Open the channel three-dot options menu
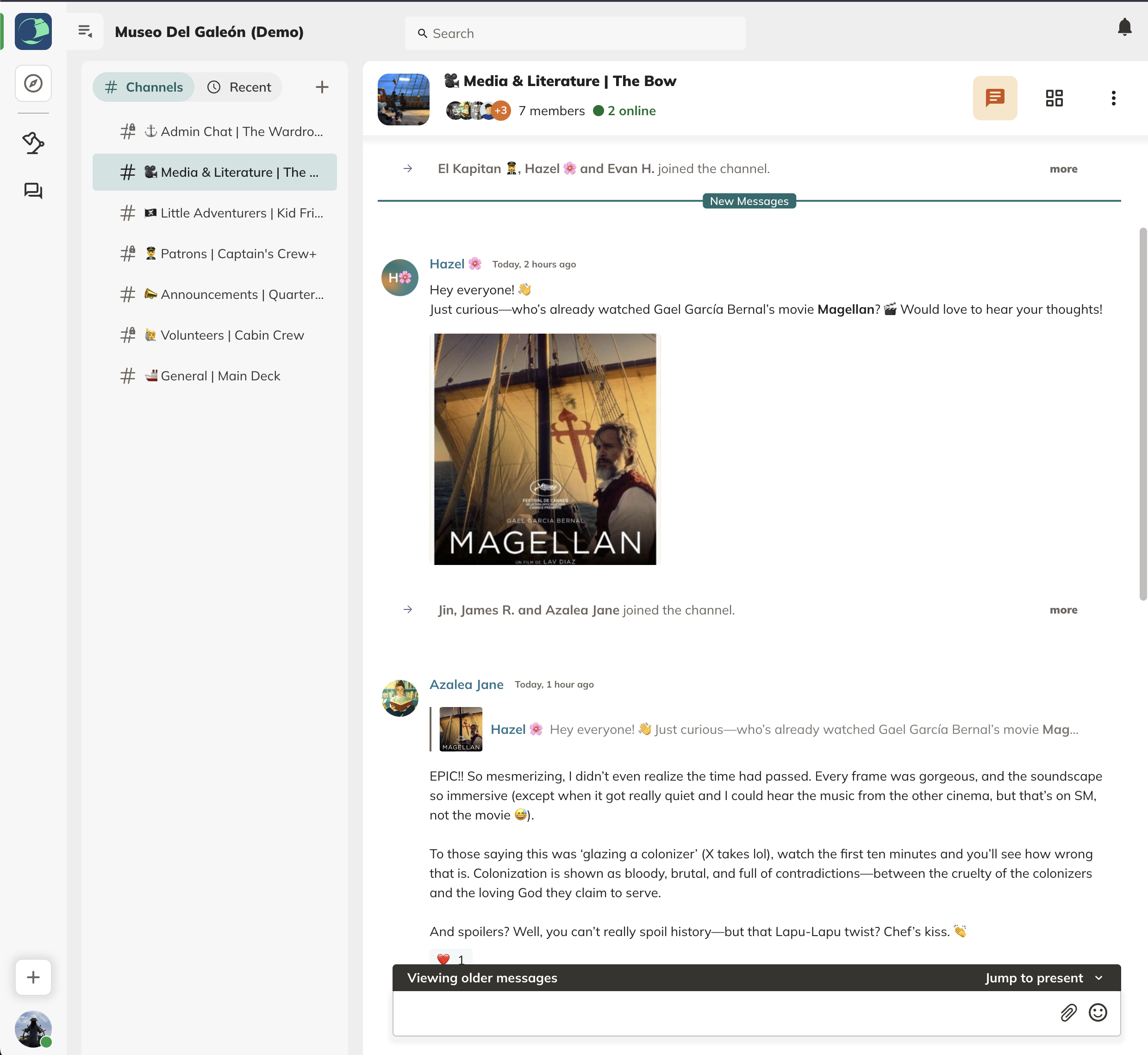Image resolution: width=1148 pixels, height=1055 pixels. (x=1113, y=98)
